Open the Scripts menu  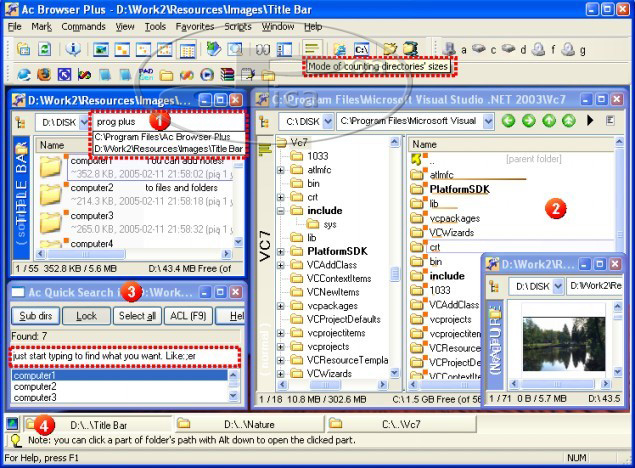pyautogui.click(x=238, y=26)
